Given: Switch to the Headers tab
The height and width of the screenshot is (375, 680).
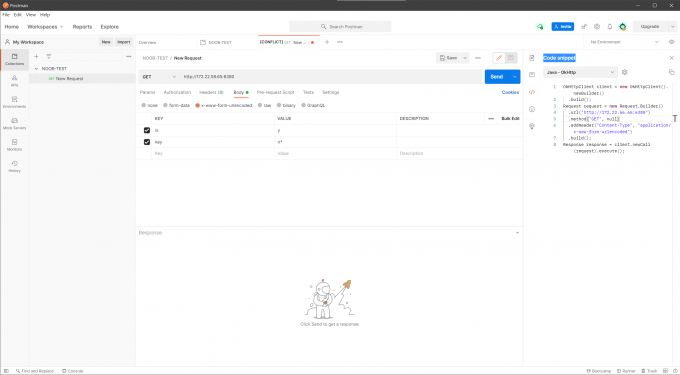Looking at the screenshot, I should 212,92.
